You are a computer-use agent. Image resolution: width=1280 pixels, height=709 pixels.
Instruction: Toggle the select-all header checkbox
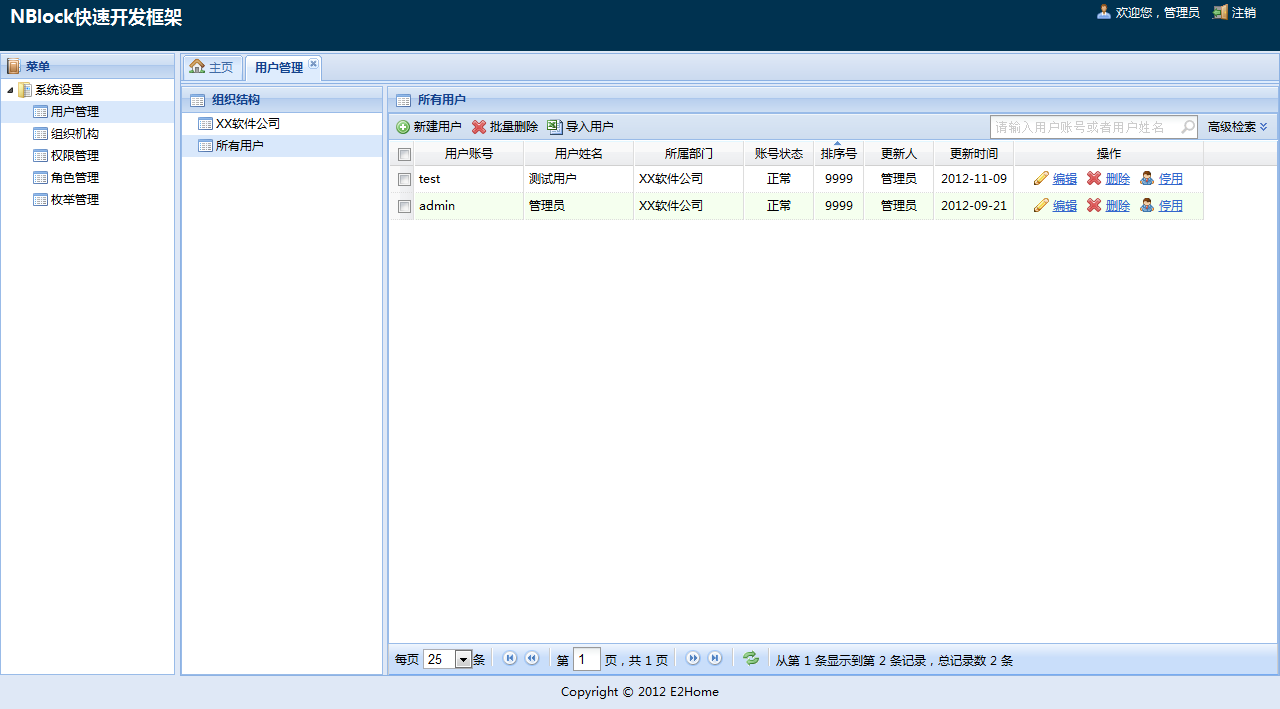[x=404, y=154]
